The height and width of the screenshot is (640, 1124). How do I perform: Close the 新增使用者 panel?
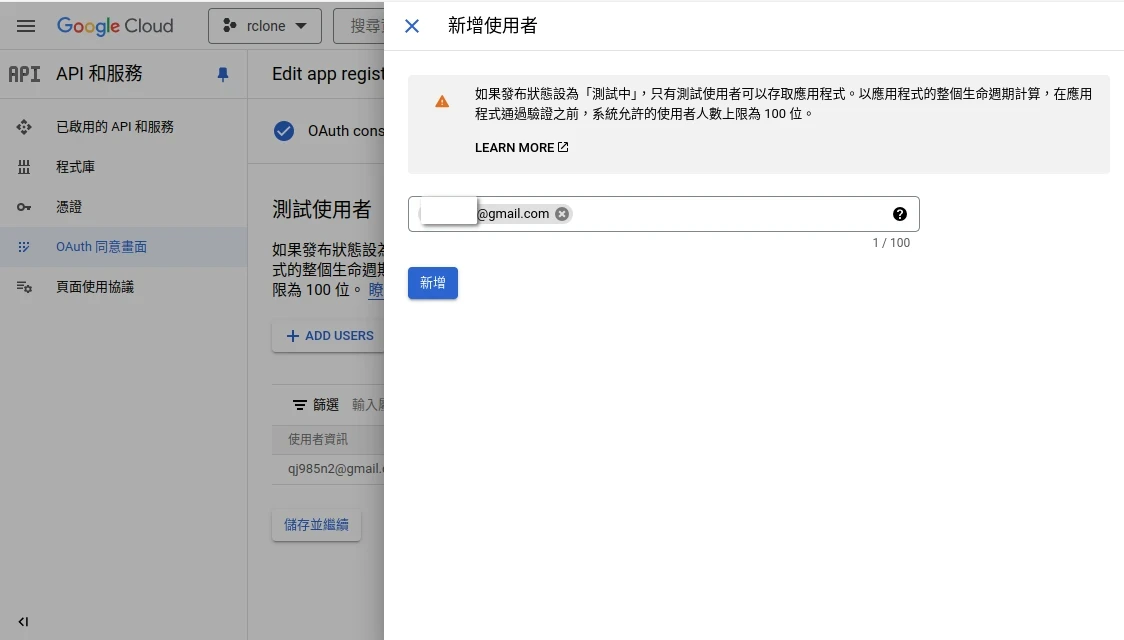(x=412, y=26)
